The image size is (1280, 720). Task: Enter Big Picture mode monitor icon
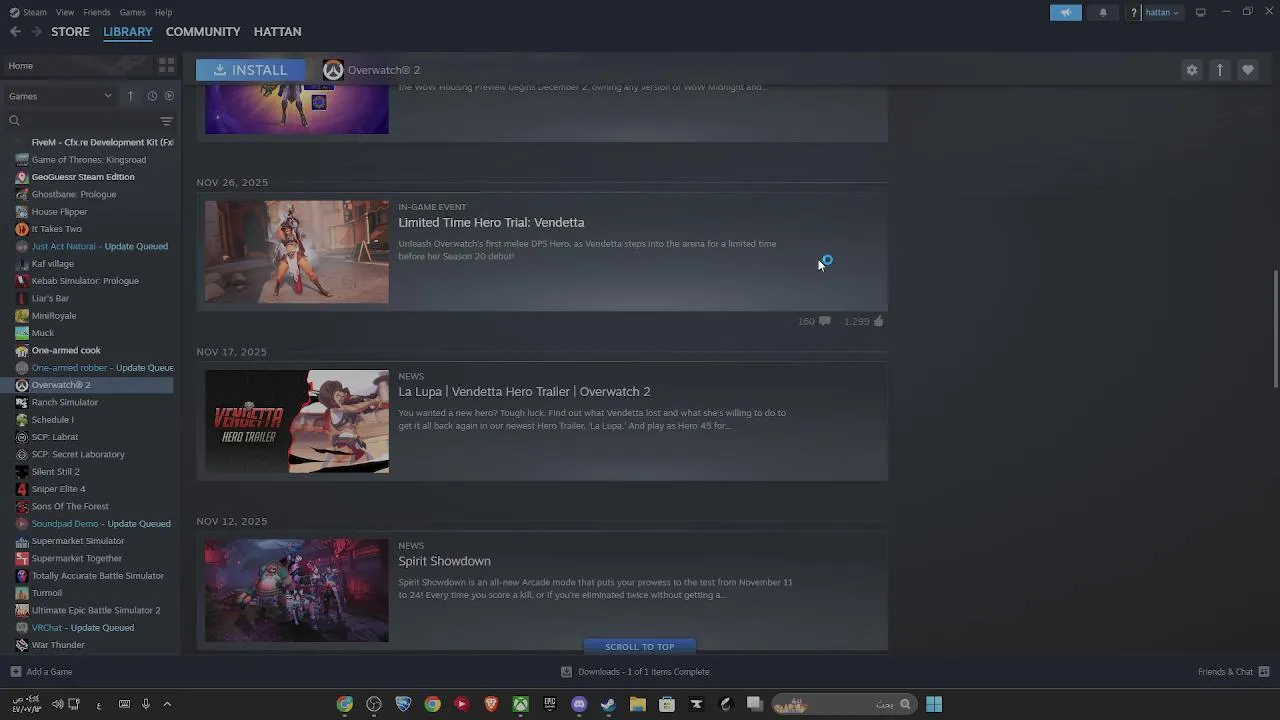(1200, 12)
